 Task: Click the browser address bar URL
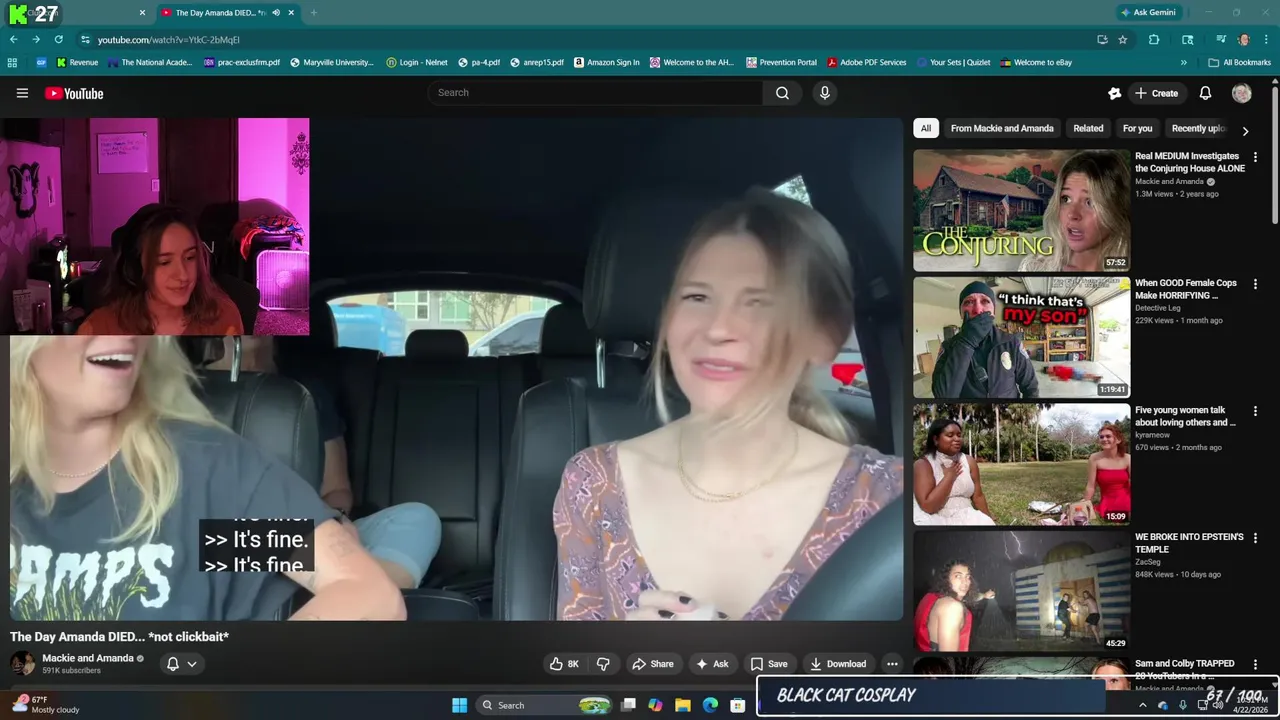169,40
